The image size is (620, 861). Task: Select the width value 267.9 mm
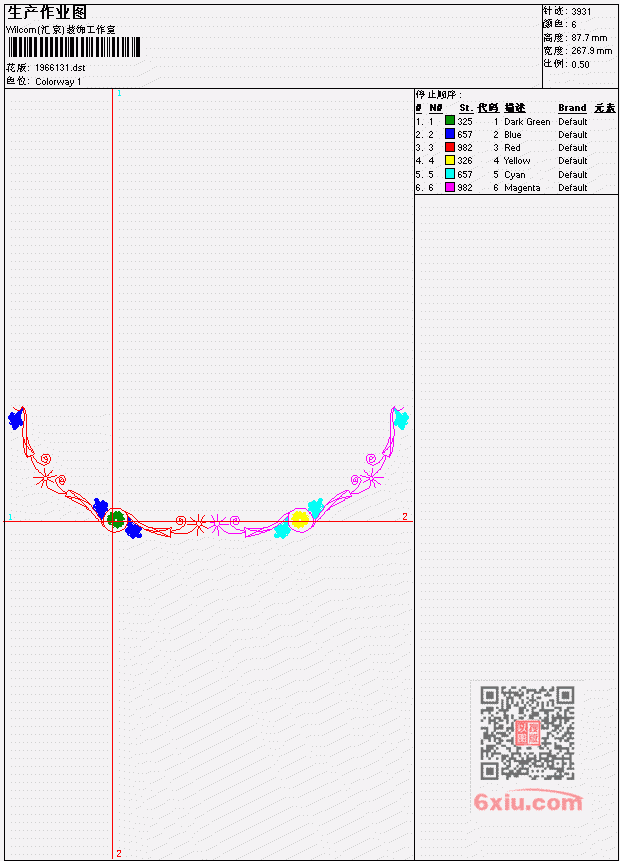(591, 51)
